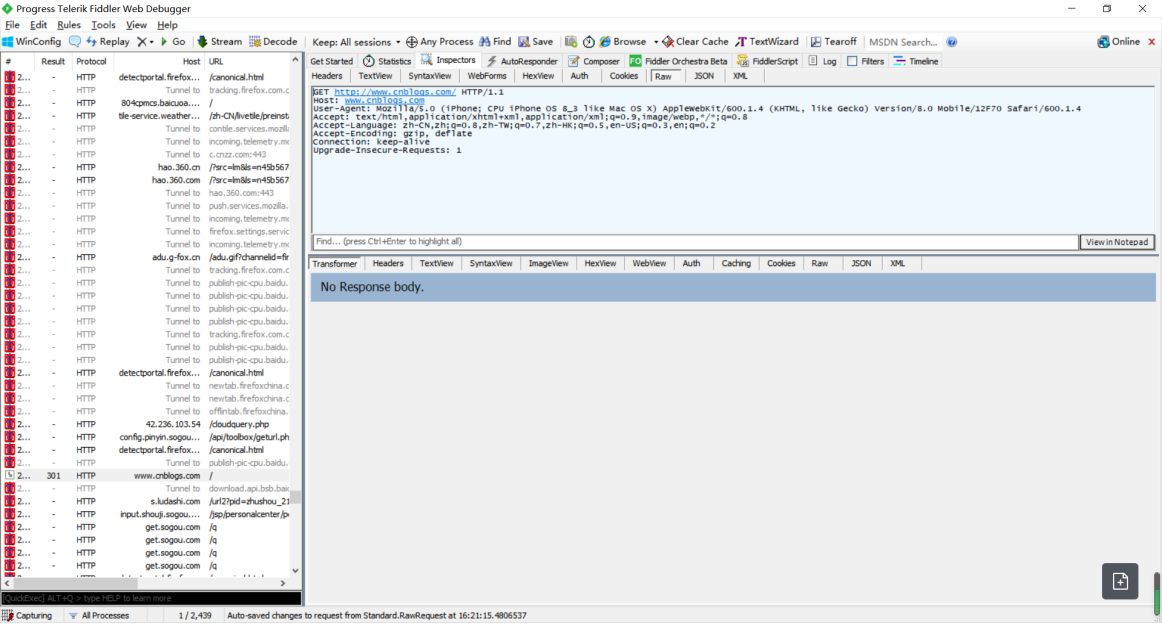This screenshot has height=624, width=1162.
Task: Click the timer stopwatch toolbar icon
Action: click(588, 42)
